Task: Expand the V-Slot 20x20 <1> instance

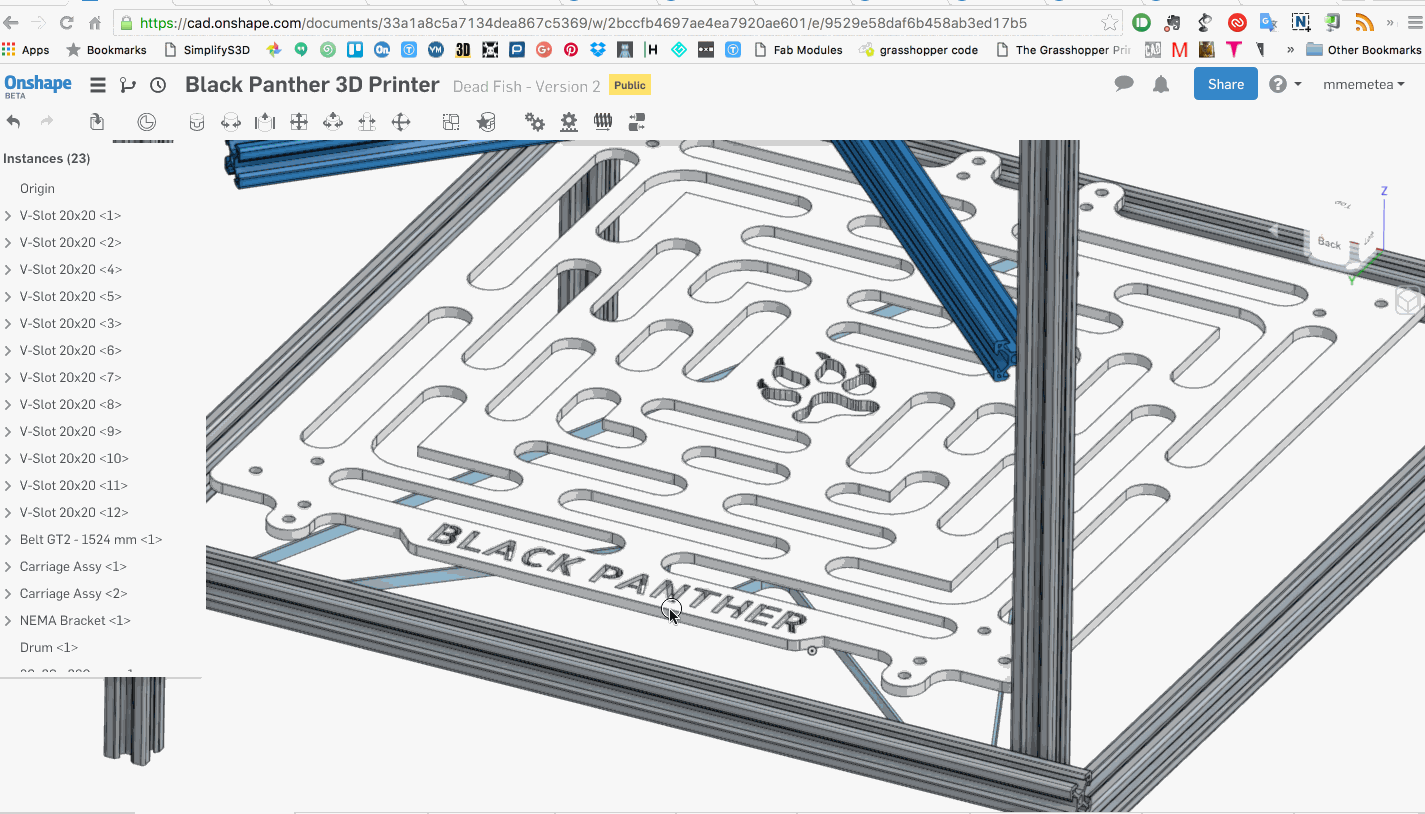Action: coord(8,216)
